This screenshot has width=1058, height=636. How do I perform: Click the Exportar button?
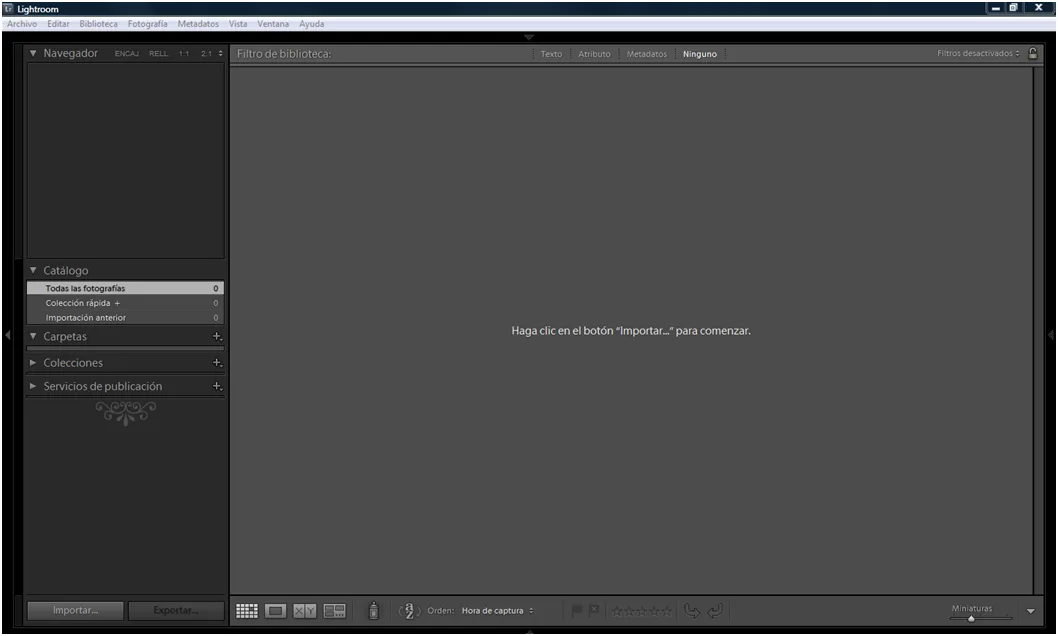176,610
